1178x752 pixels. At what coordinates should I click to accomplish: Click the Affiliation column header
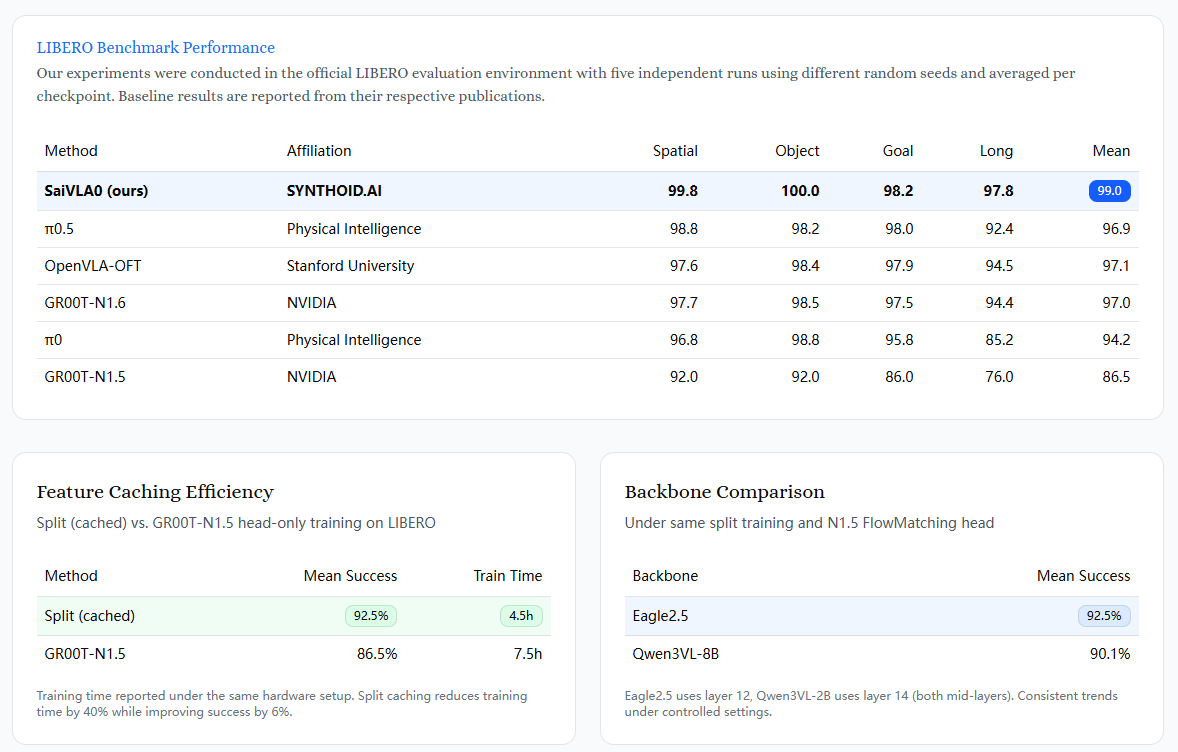click(x=319, y=151)
